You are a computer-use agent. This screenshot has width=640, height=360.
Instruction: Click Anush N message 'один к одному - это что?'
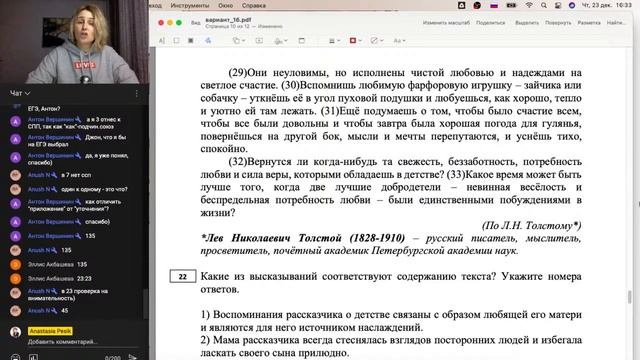(94, 189)
